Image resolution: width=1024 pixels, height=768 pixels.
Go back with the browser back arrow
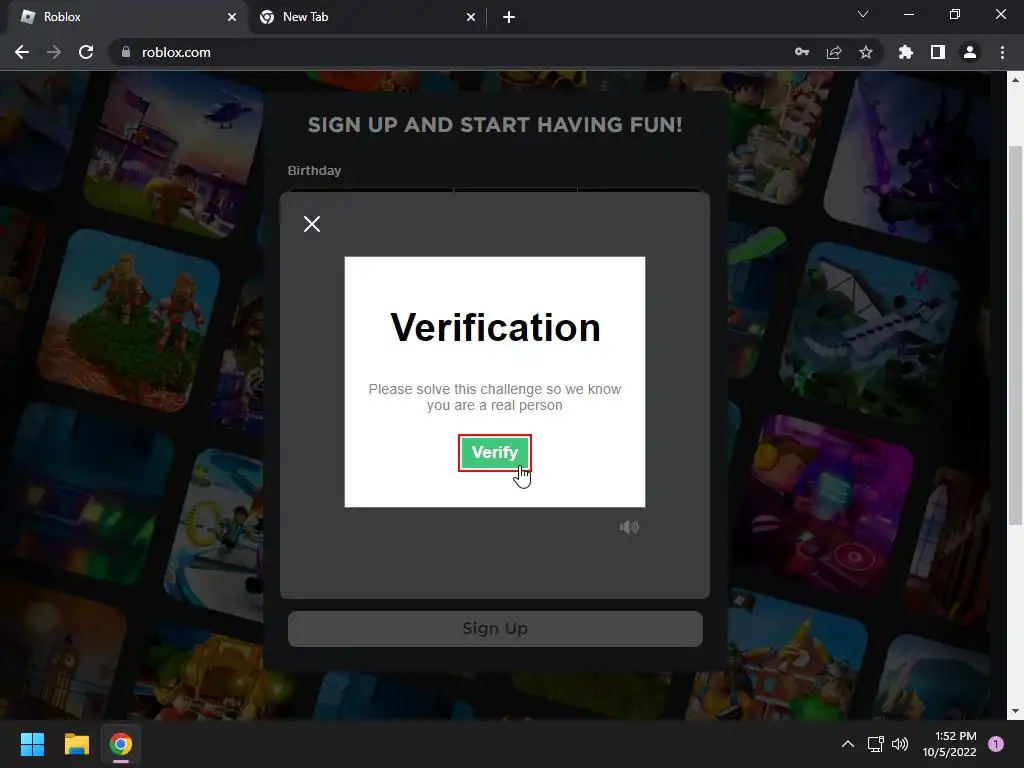22,52
